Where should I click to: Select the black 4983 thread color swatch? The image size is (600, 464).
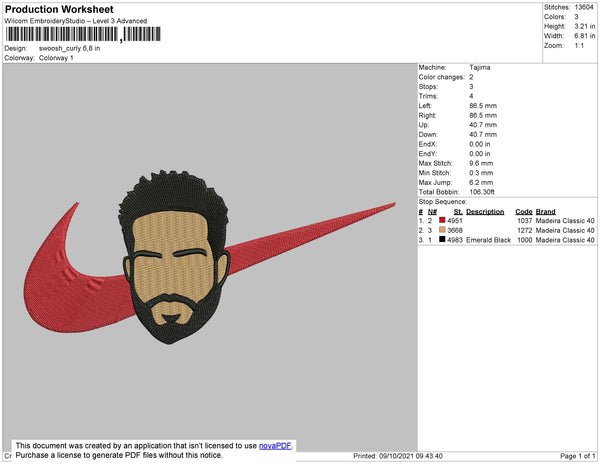tap(442, 239)
